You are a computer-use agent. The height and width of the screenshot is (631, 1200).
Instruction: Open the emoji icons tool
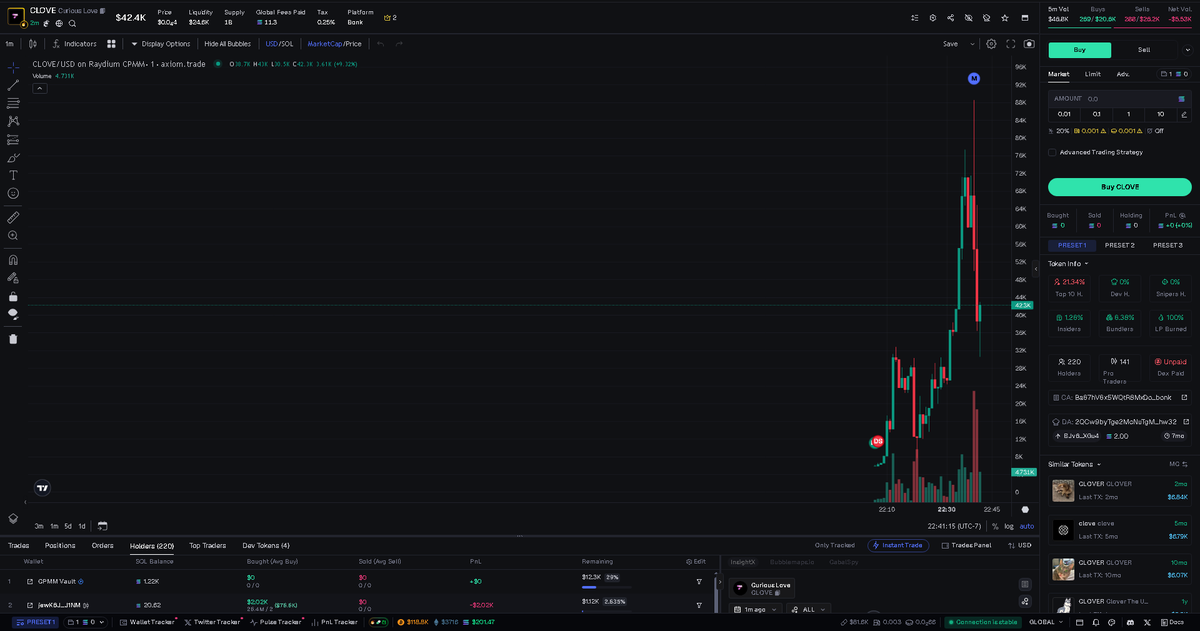tap(13, 193)
